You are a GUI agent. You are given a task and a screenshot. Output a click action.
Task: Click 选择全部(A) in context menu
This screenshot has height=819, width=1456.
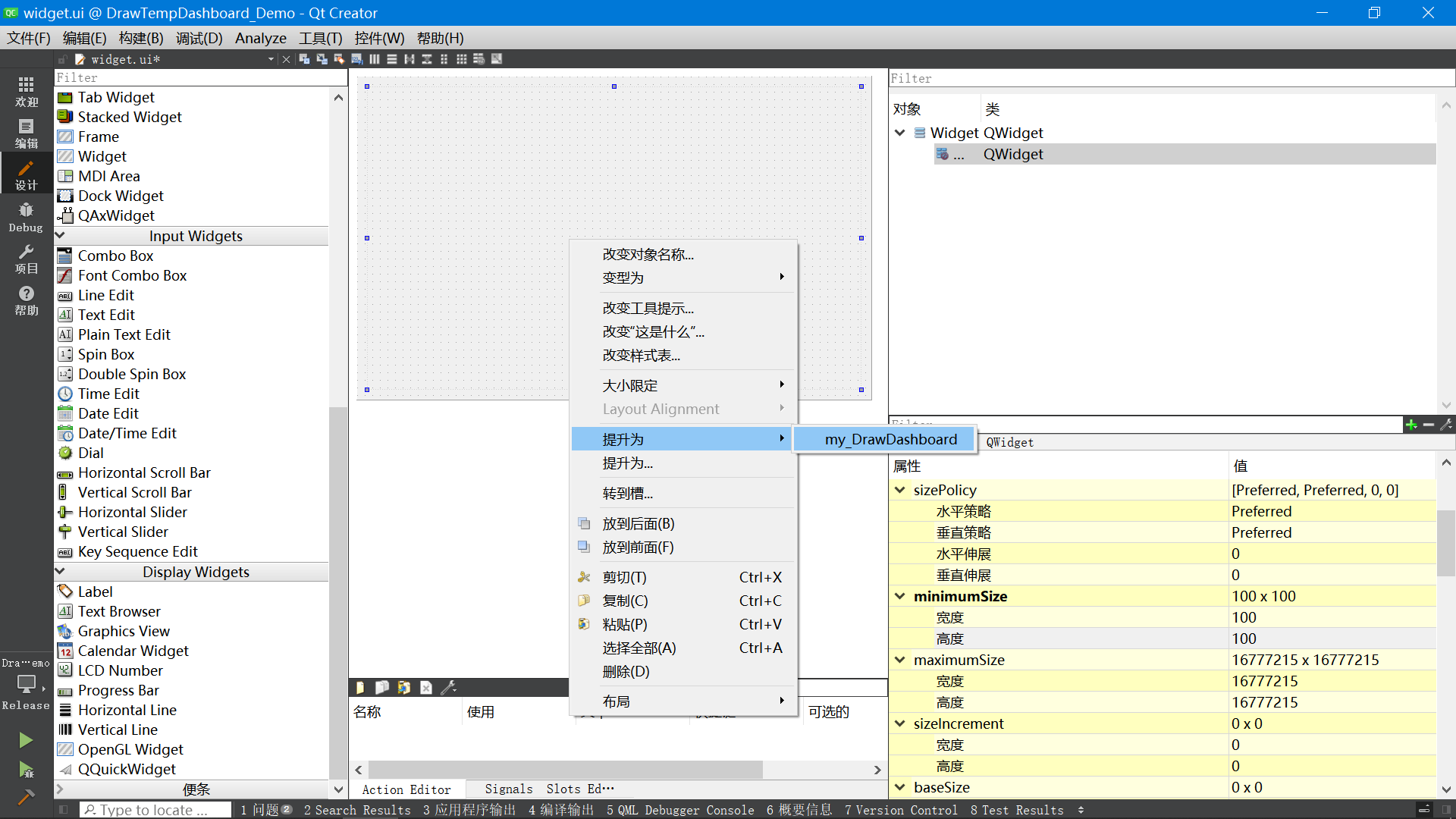coord(639,648)
